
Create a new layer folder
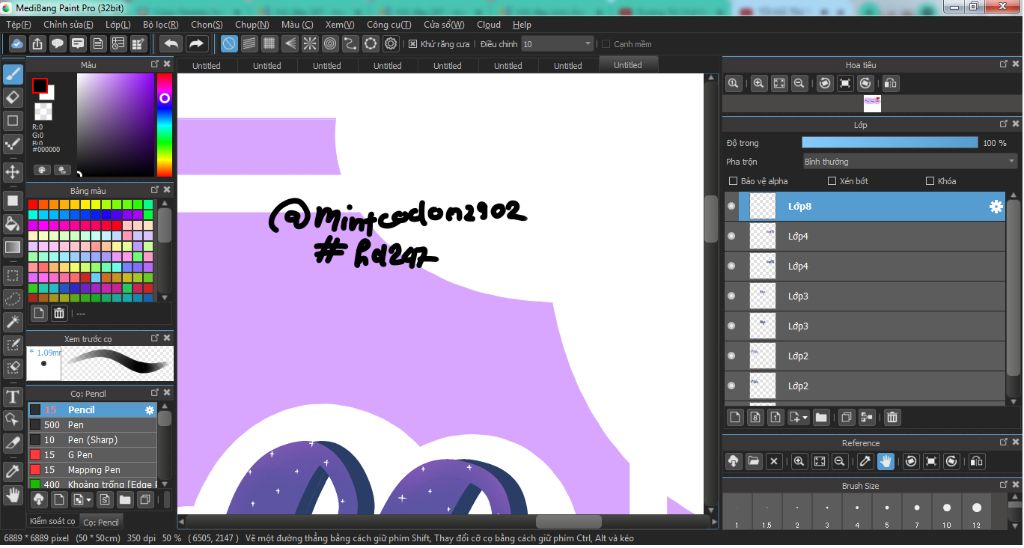click(x=821, y=417)
